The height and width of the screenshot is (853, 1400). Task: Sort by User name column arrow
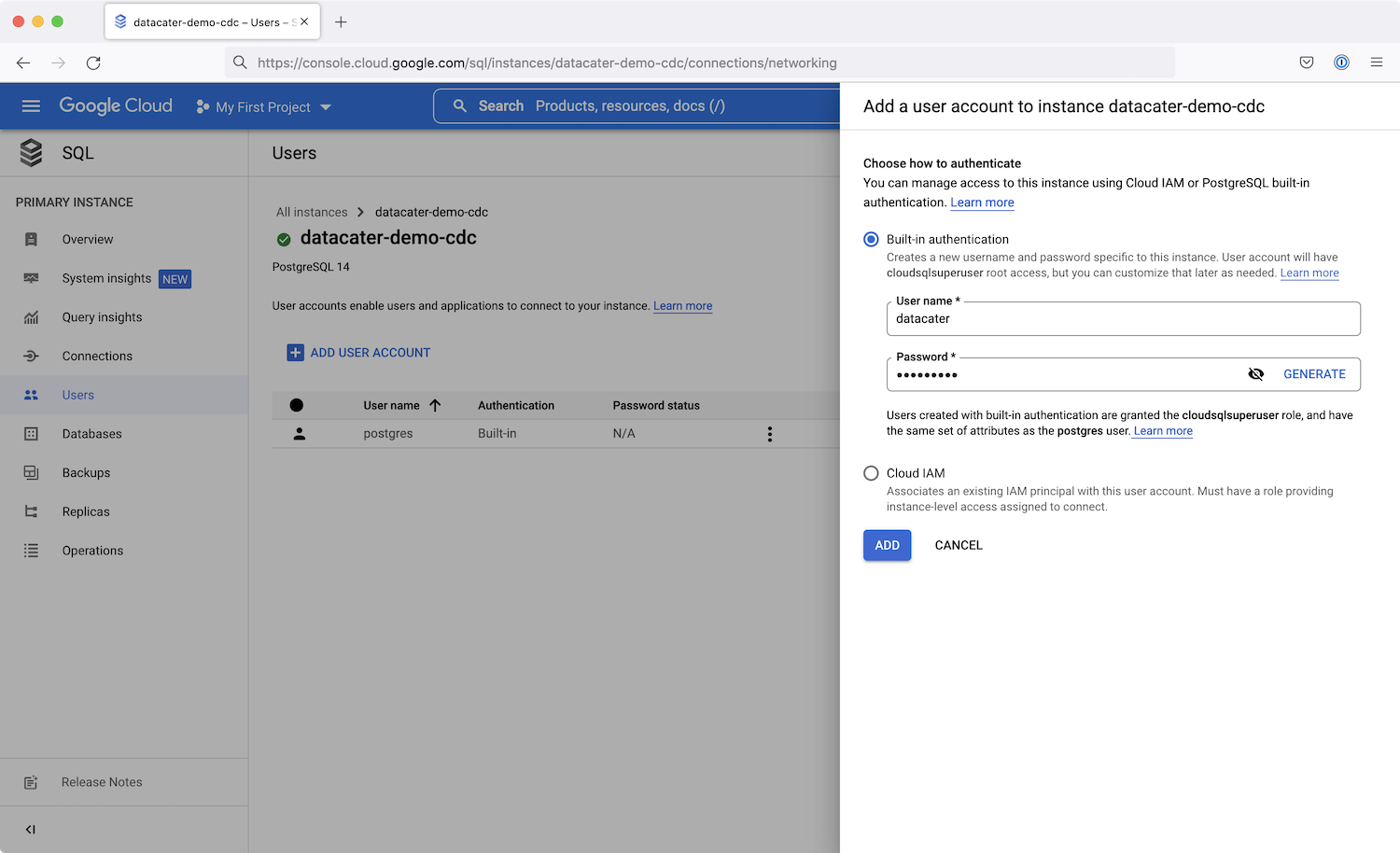click(435, 405)
